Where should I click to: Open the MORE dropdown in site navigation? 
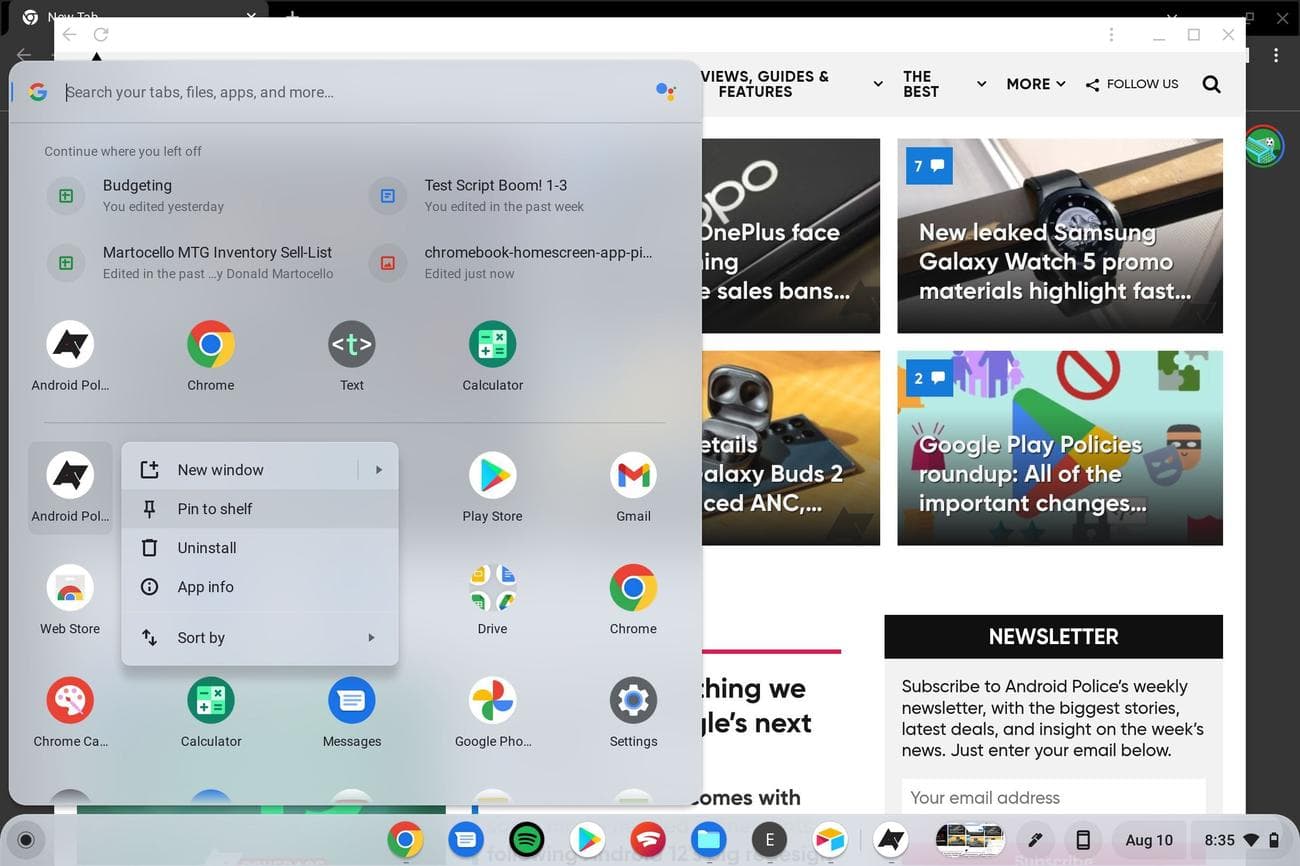(1035, 84)
